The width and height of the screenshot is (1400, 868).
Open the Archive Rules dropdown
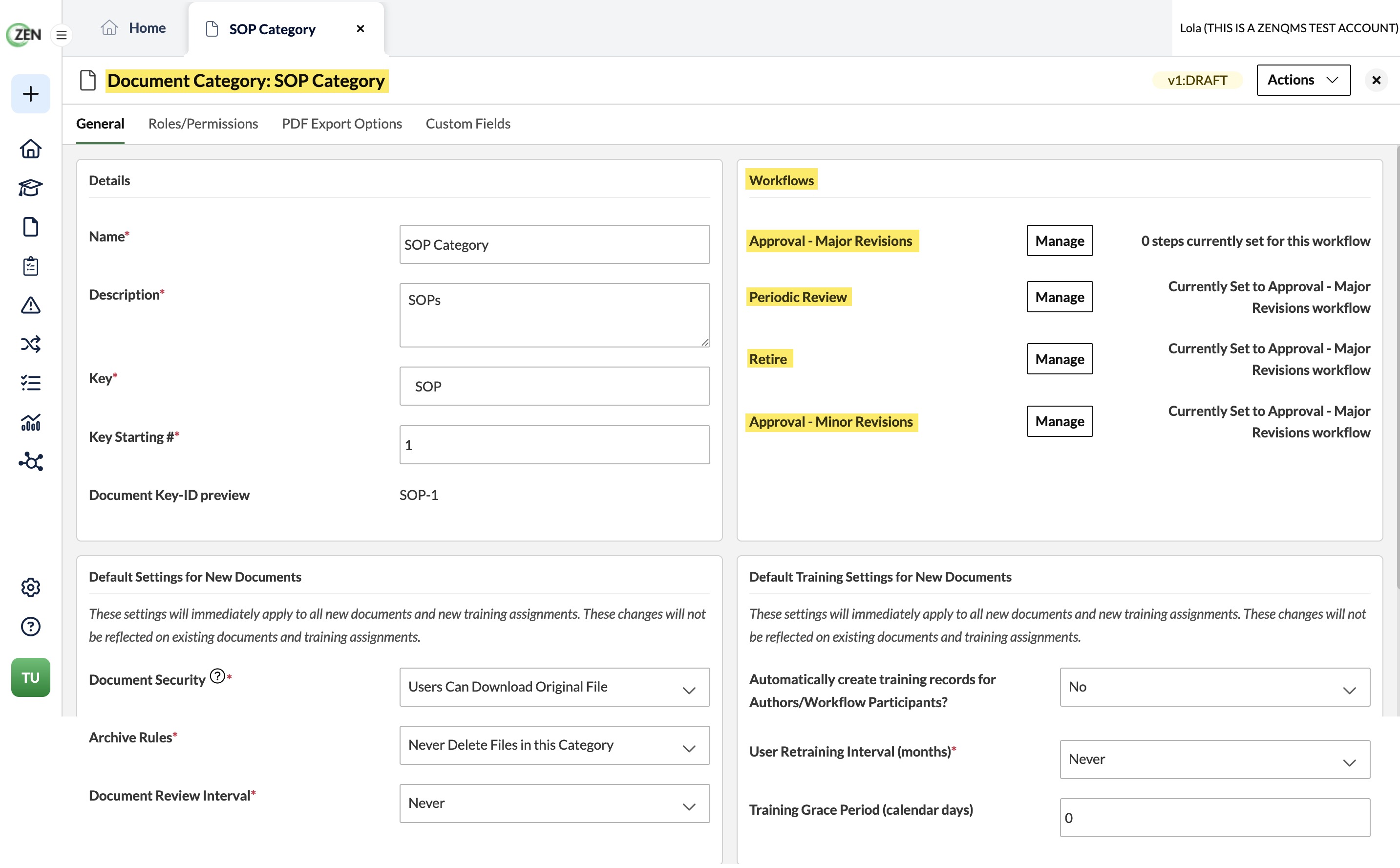click(554, 745)
